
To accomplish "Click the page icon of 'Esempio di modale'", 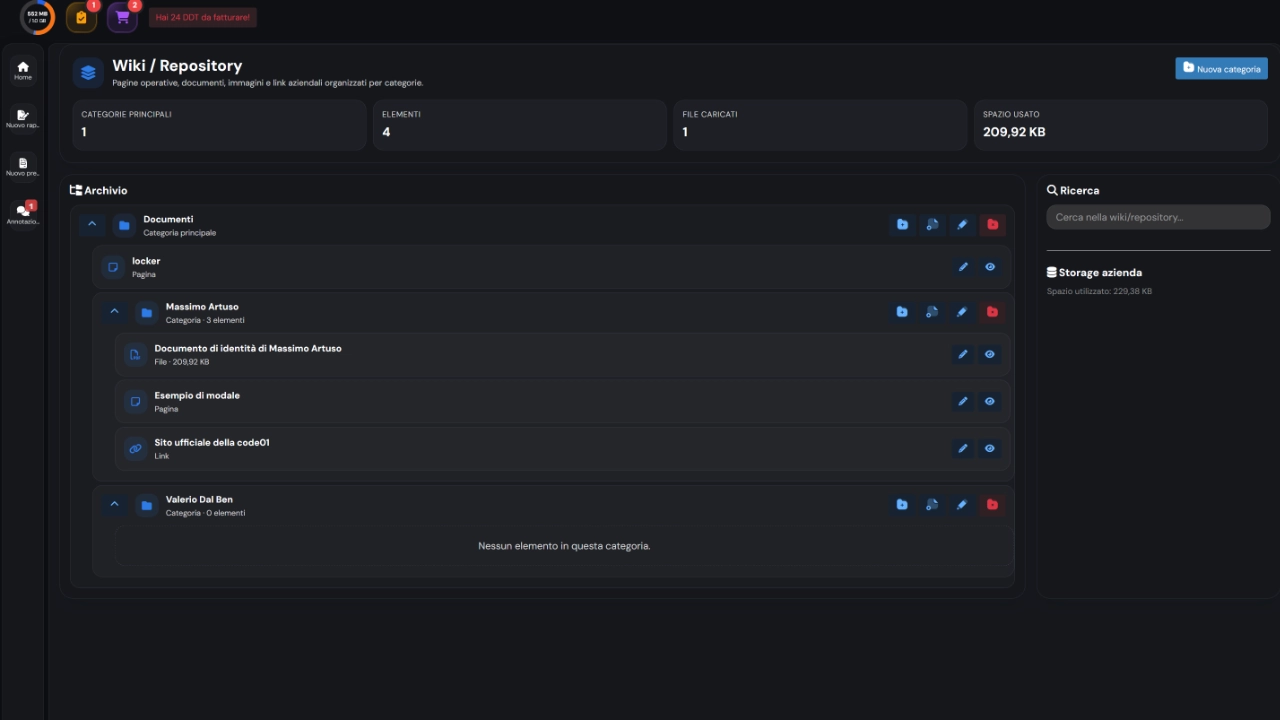I will point(135,401).
